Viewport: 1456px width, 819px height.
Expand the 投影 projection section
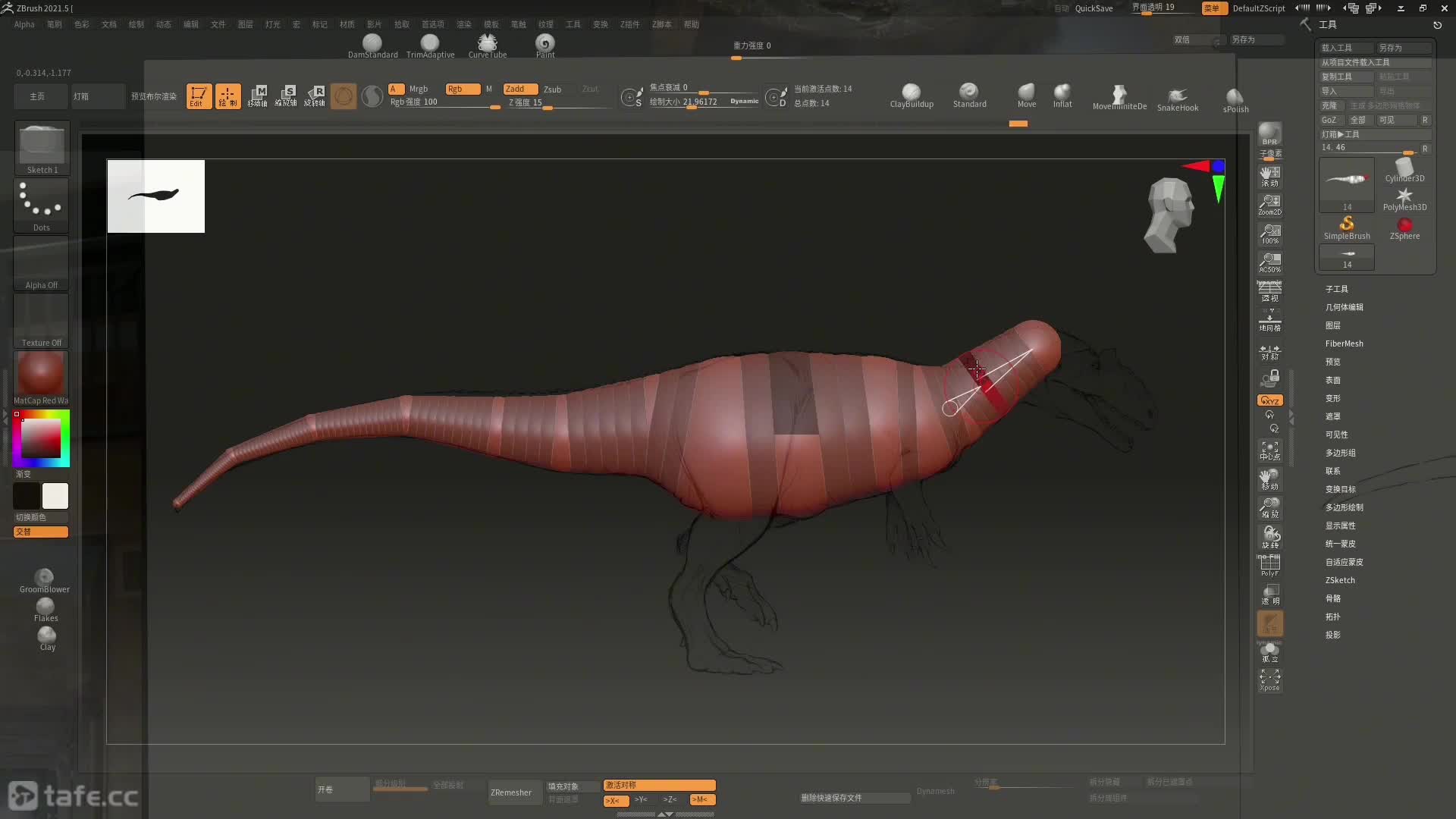tap(1332, 635)
